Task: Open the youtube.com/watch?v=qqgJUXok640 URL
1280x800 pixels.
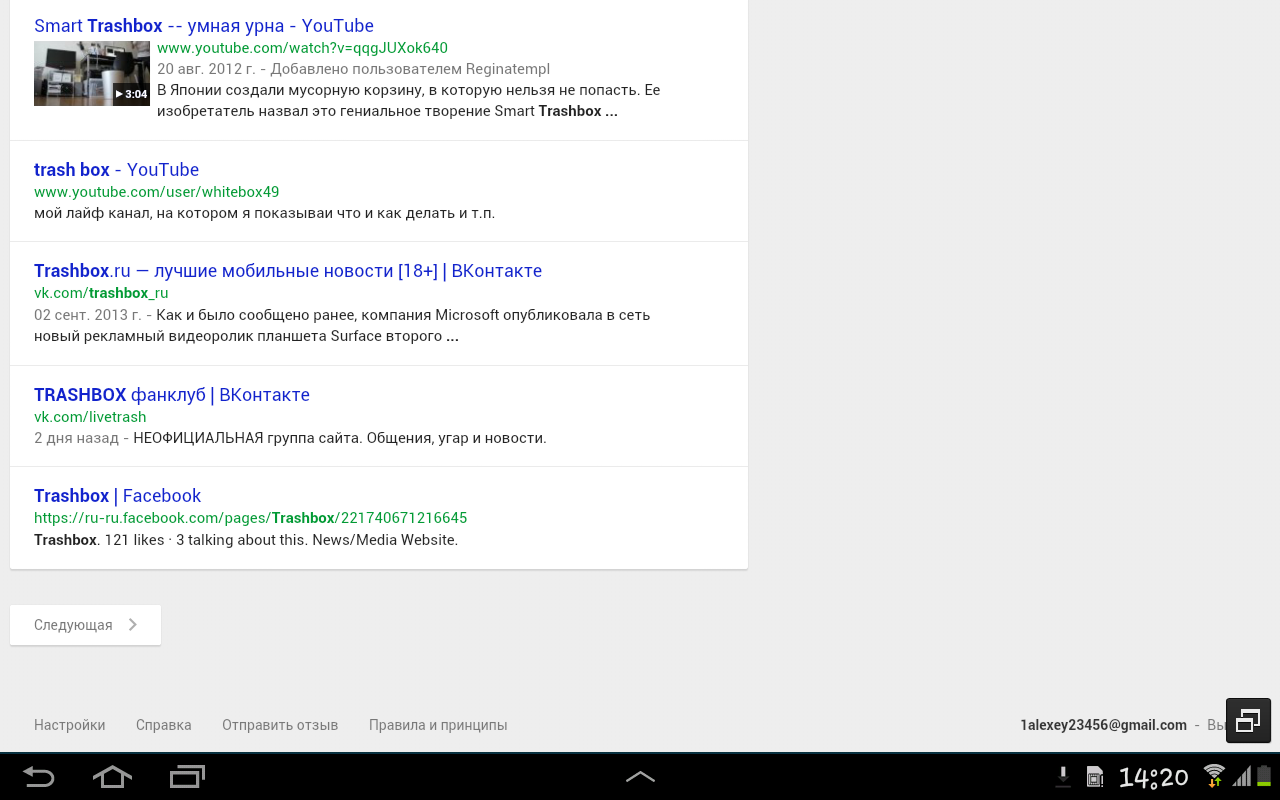Action: tap(302, 48)
